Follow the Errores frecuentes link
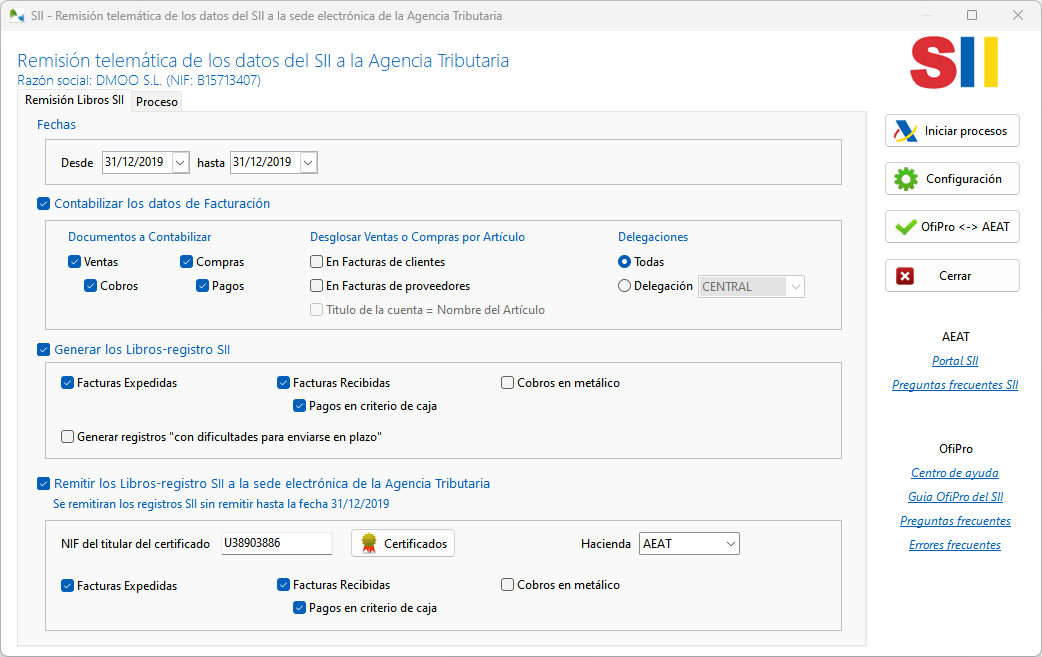Viewport: 1042px width, 657px height. (x=954, y=545)
